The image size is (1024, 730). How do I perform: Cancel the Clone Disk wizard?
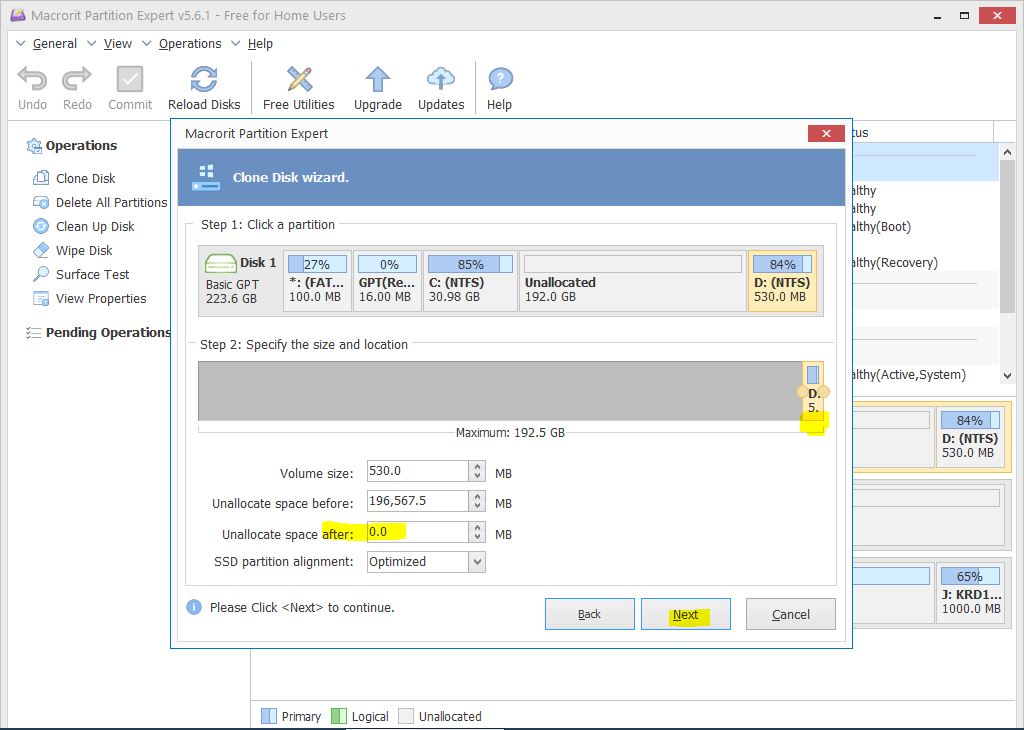point(790,615)
